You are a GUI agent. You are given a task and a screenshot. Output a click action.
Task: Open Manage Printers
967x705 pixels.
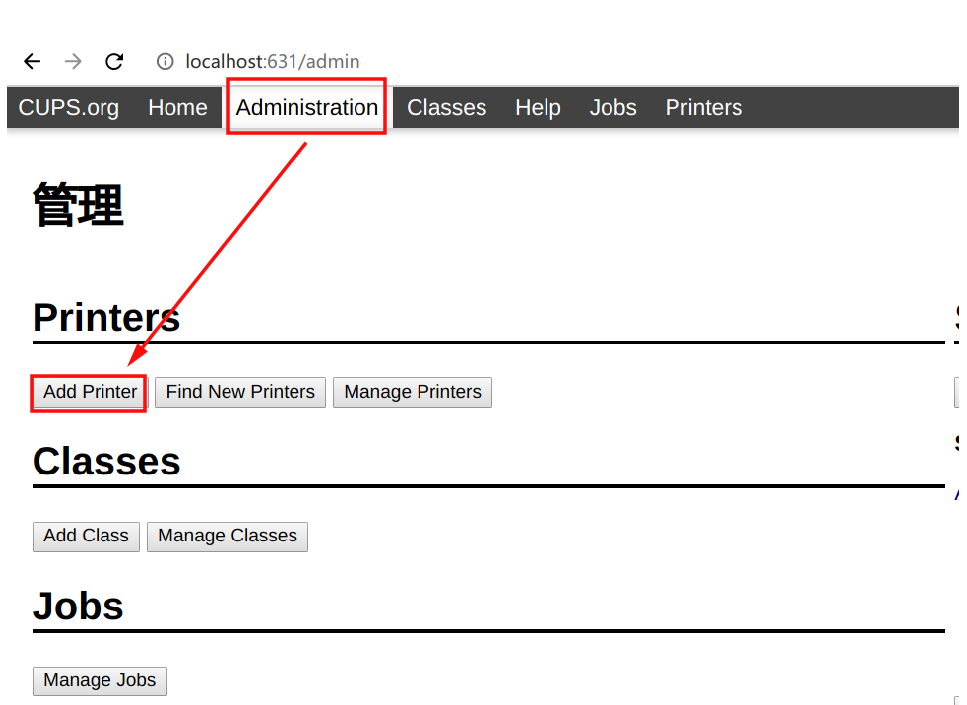coord(413,392)
